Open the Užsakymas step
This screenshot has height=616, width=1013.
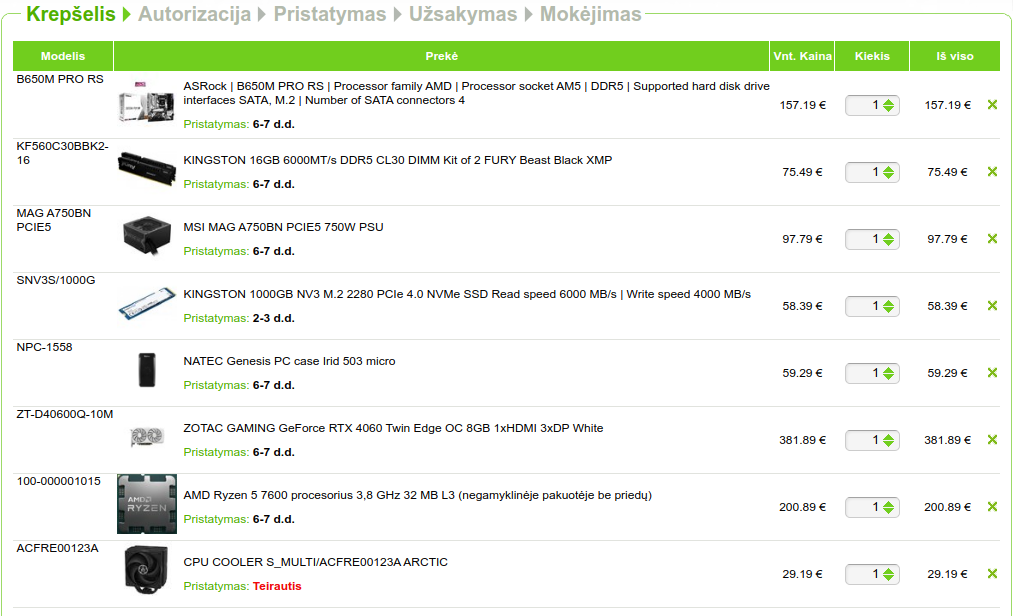point(463,14)
